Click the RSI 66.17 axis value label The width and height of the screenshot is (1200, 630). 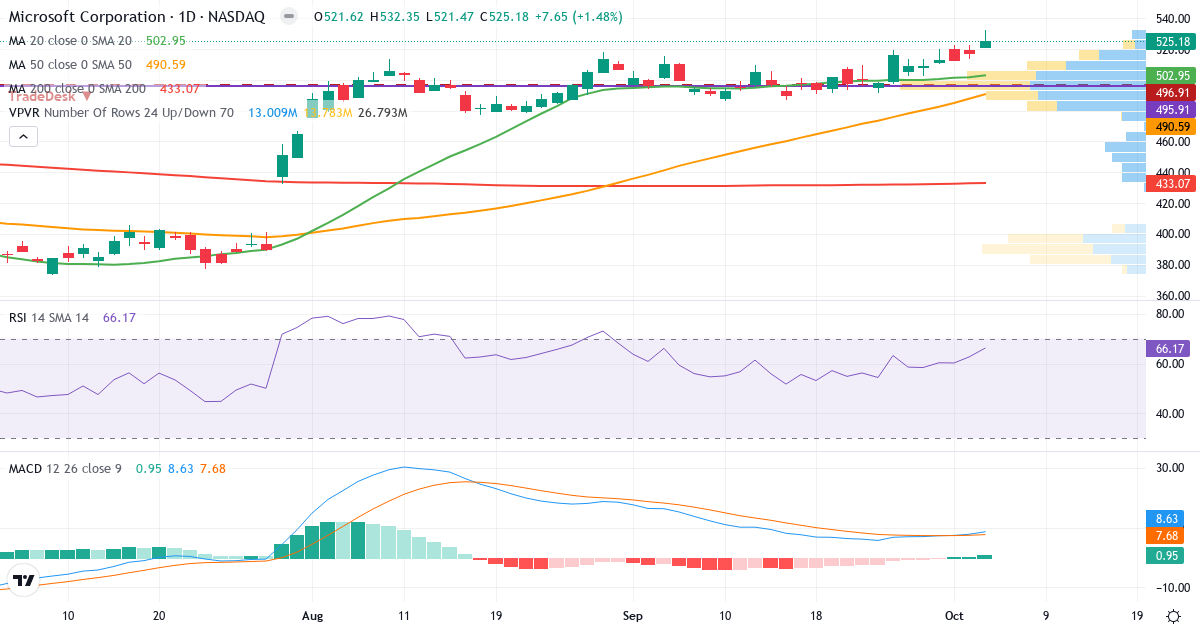click(x=1168, y=348)
